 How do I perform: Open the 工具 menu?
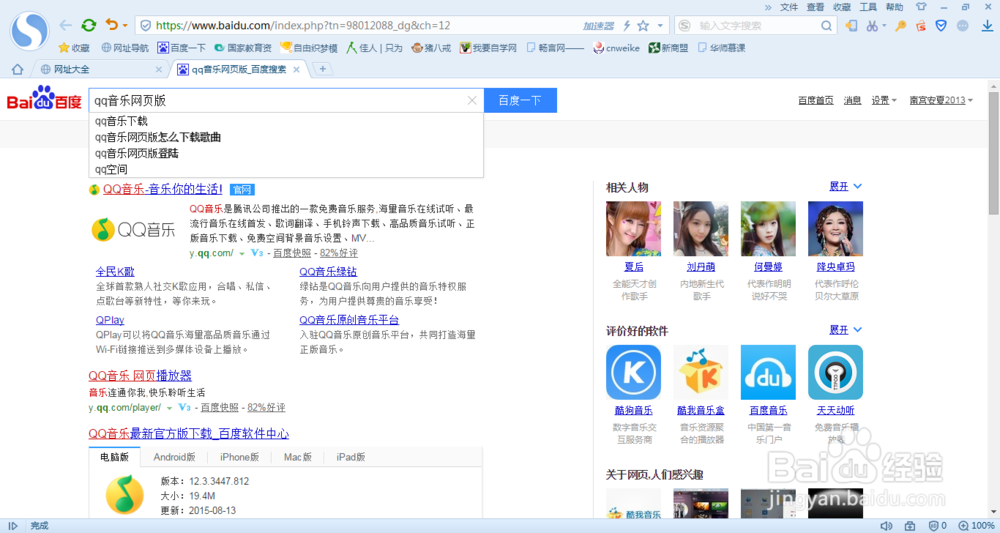tap(868, 7)
